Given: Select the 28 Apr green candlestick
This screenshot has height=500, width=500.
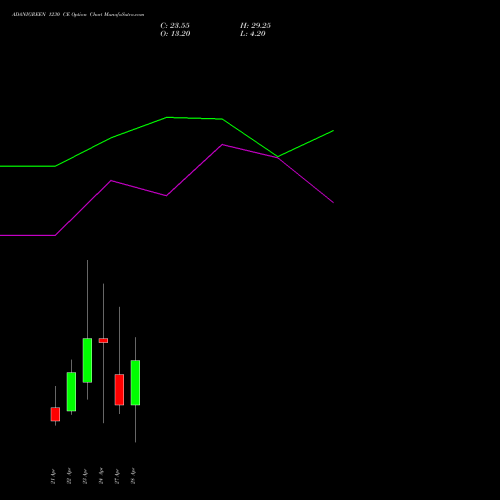Looking at the screenshot, I should 135,383.
